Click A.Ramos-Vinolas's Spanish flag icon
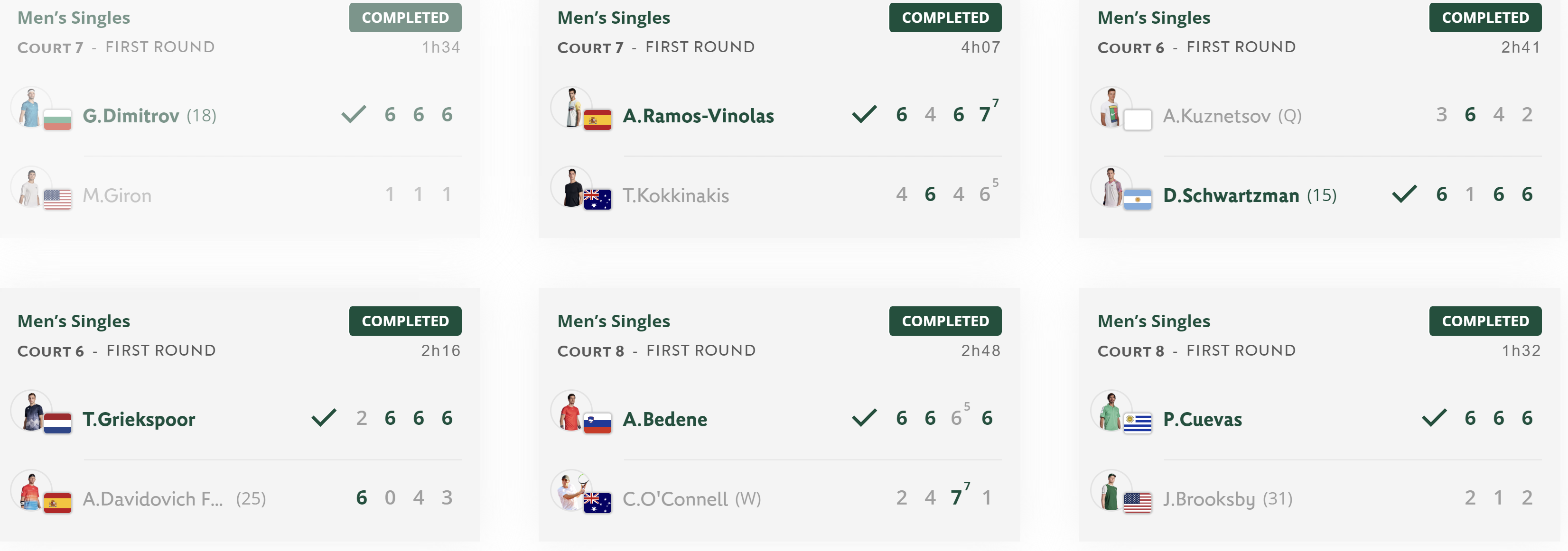This screenshot has height=551, width=1568. click(x=598, y=119)
